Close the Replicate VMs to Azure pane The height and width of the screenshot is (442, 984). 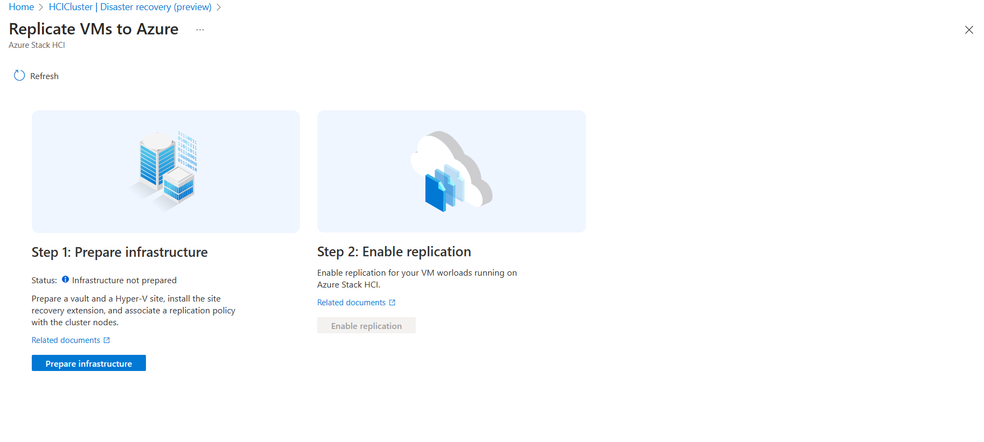click(968, 30)
